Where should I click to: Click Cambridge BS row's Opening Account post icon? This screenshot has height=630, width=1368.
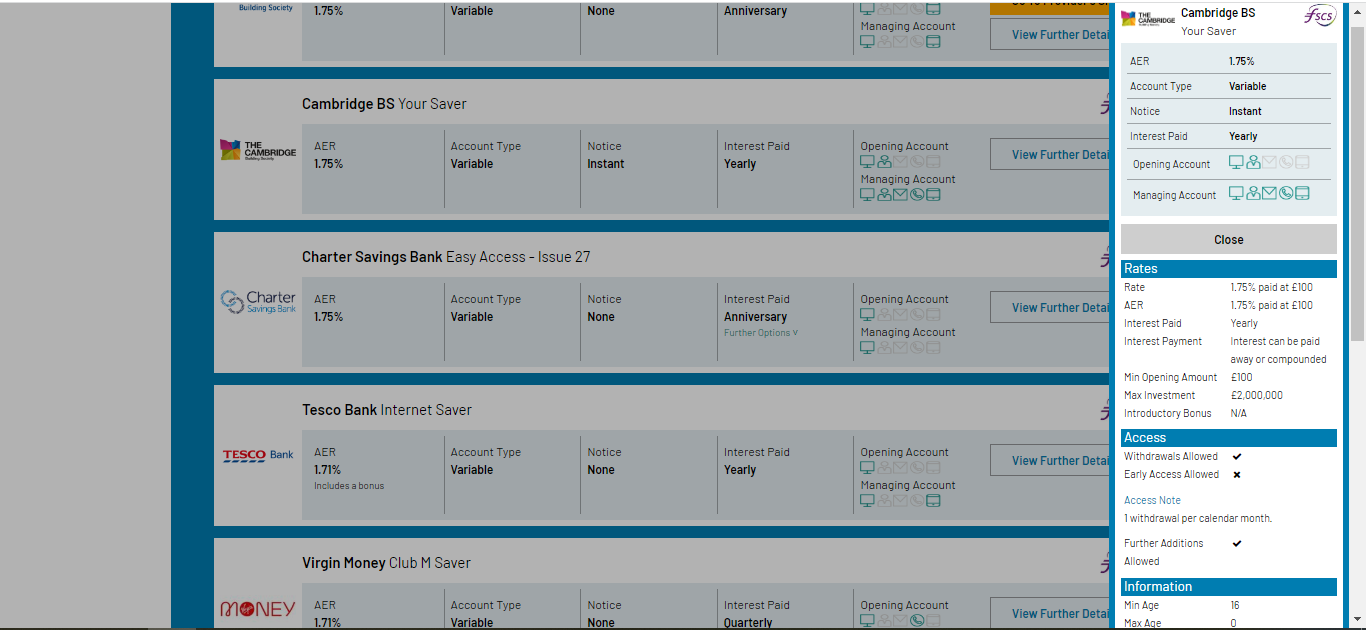pos(900,161)
